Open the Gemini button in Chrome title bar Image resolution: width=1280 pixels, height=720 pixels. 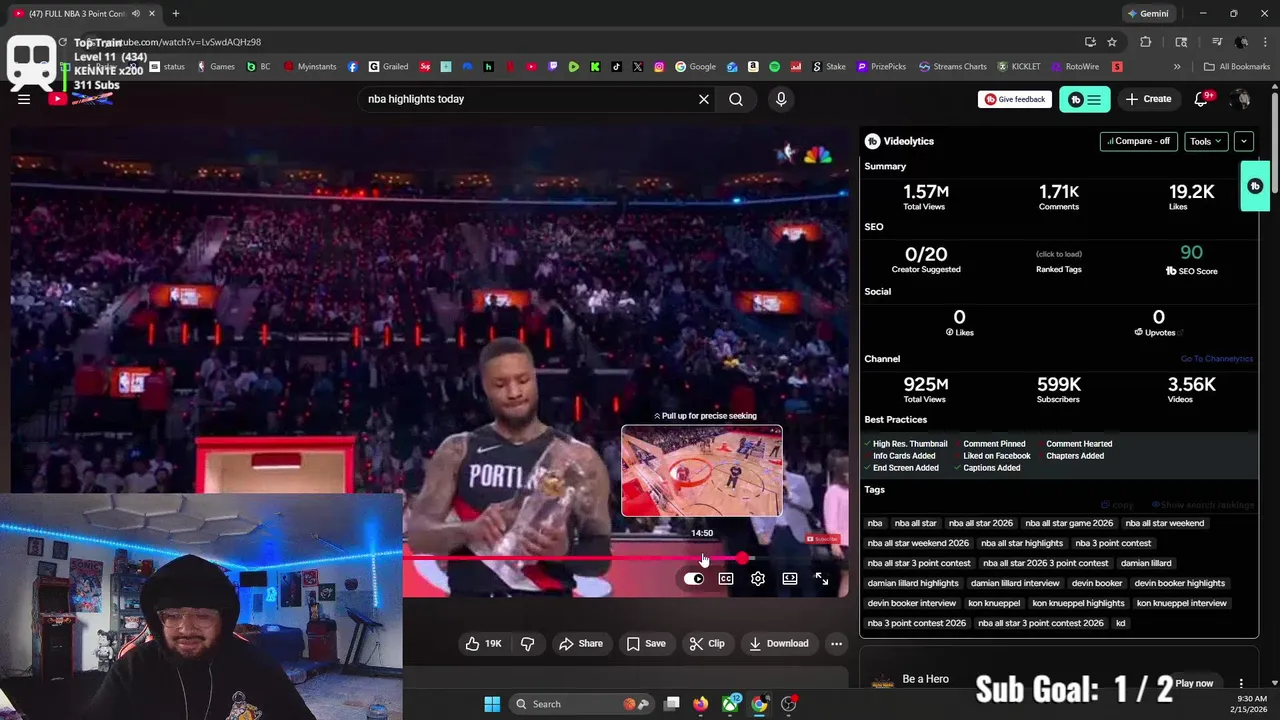[x=1148, y=14]
